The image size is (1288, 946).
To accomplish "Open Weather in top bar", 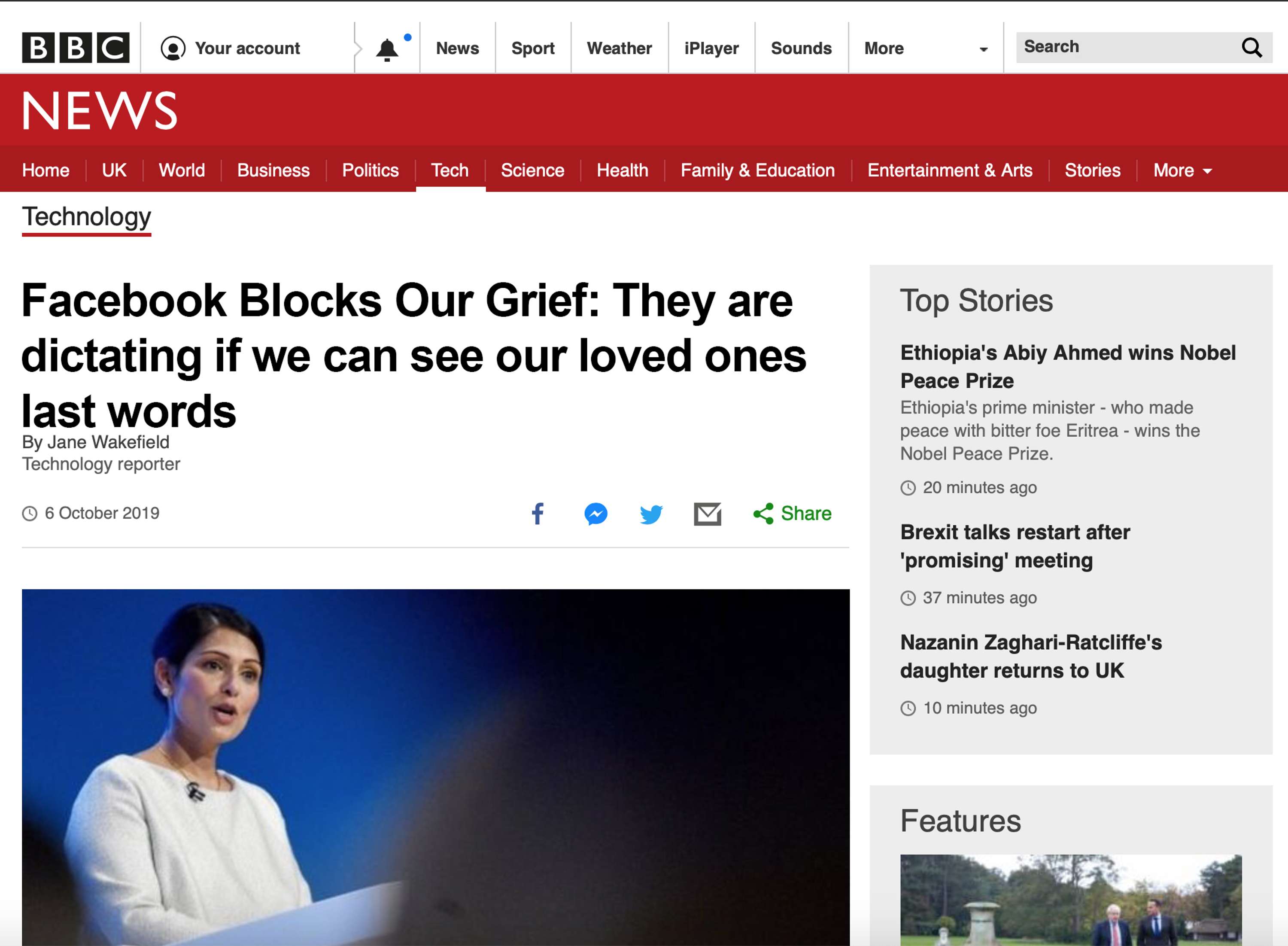I will (x=620, y=48).
